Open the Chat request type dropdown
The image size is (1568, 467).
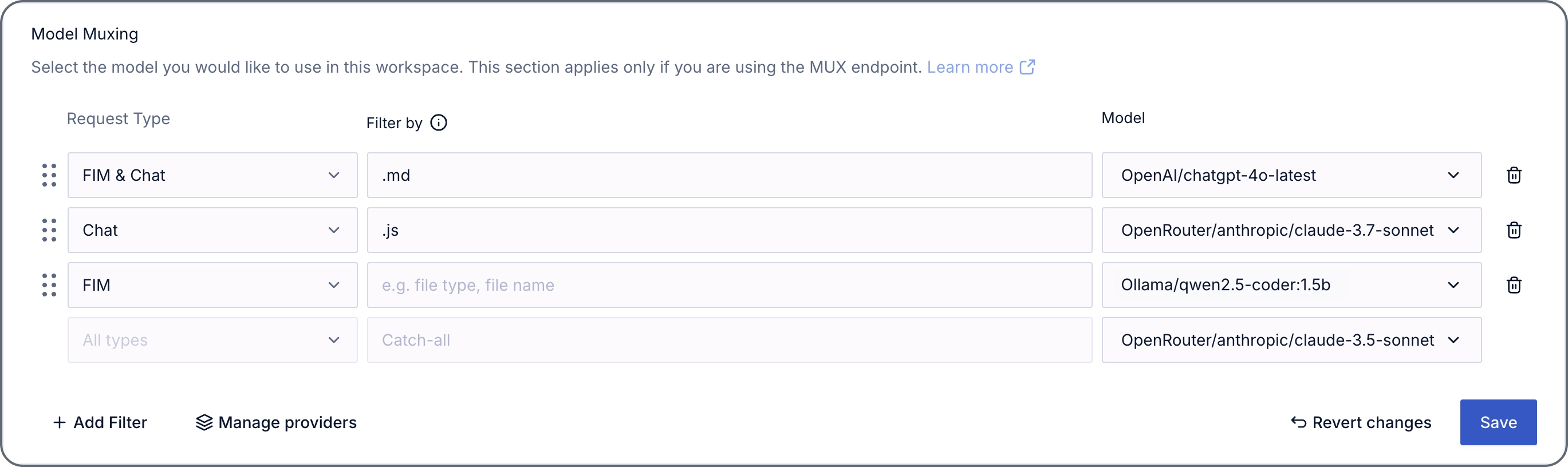(212, 230)
